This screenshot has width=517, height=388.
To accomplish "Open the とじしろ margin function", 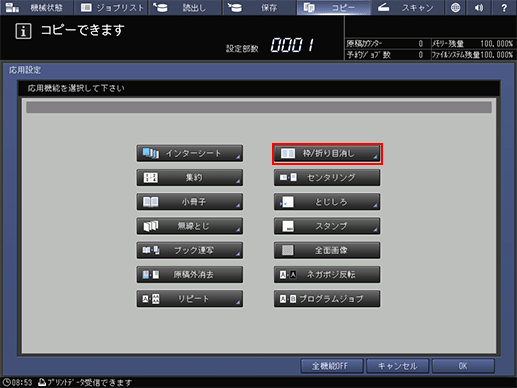I will point(327,202).
